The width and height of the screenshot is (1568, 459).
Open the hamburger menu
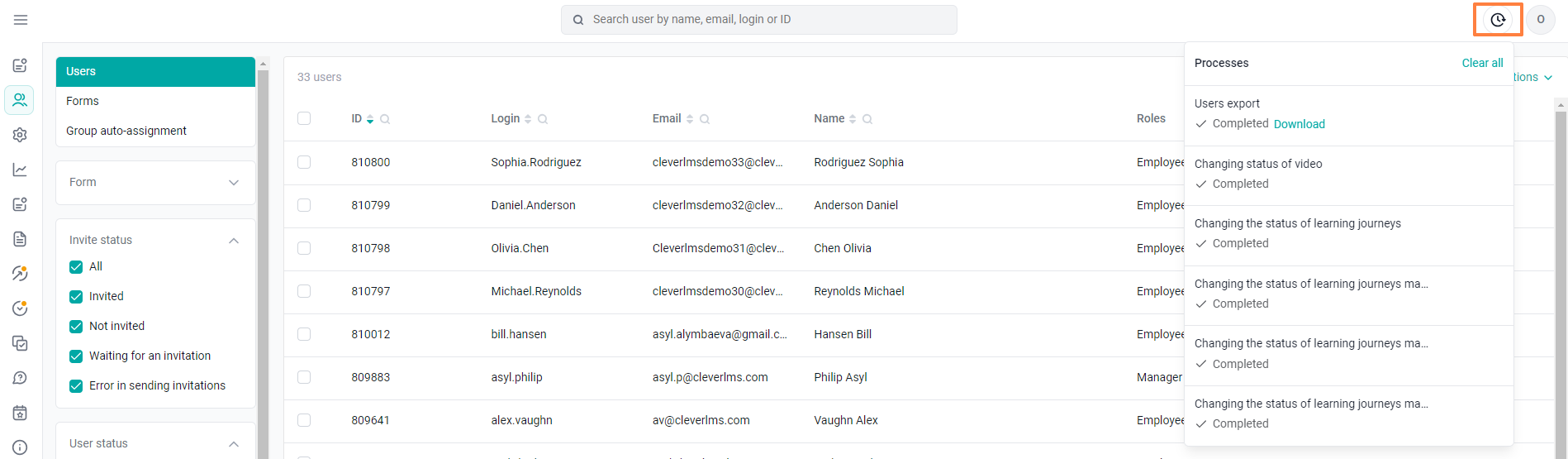tap(21, 20)
